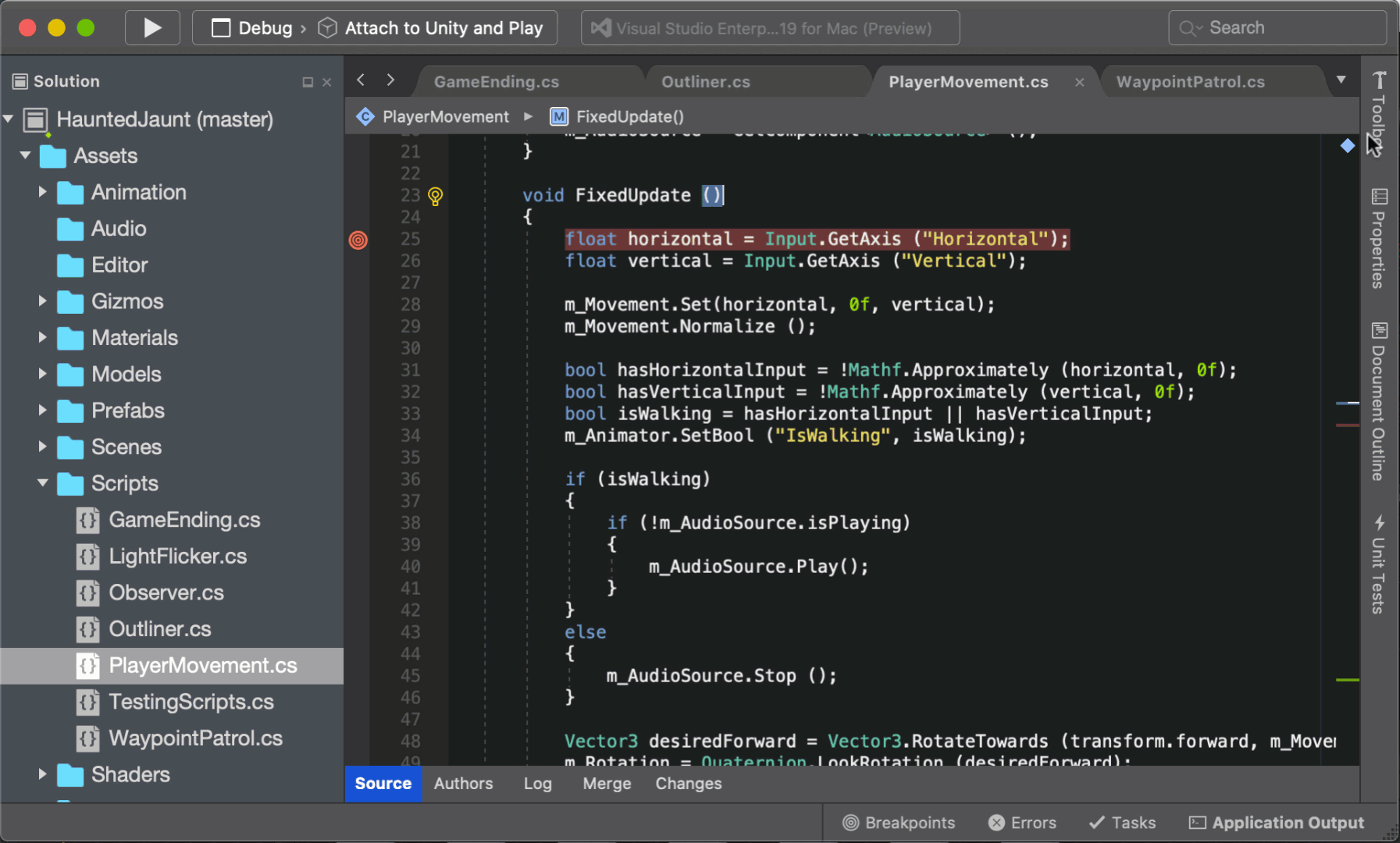Click the Run play button in toolbar
The height and width of the screenshot is (843, 1400).
point(152,28)
